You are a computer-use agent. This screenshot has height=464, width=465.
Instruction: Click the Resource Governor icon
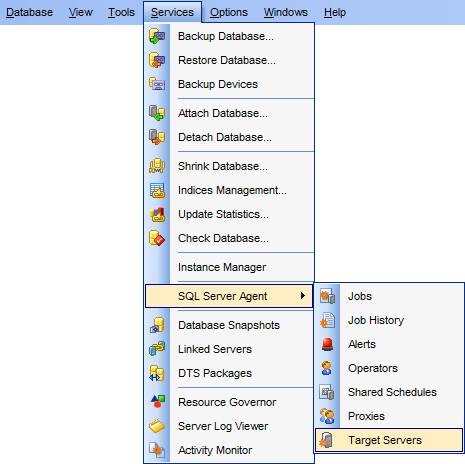tap(157, 402)
